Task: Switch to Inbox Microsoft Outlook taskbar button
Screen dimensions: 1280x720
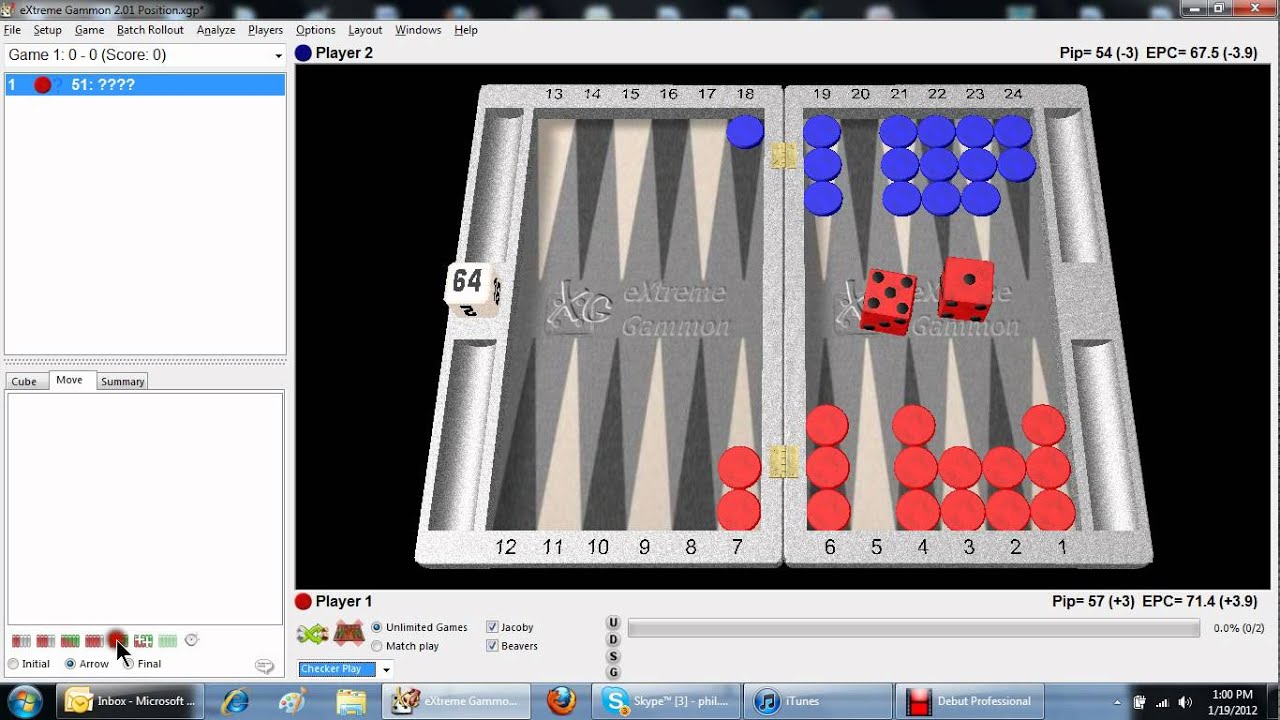Action: (x=130, y=701)
